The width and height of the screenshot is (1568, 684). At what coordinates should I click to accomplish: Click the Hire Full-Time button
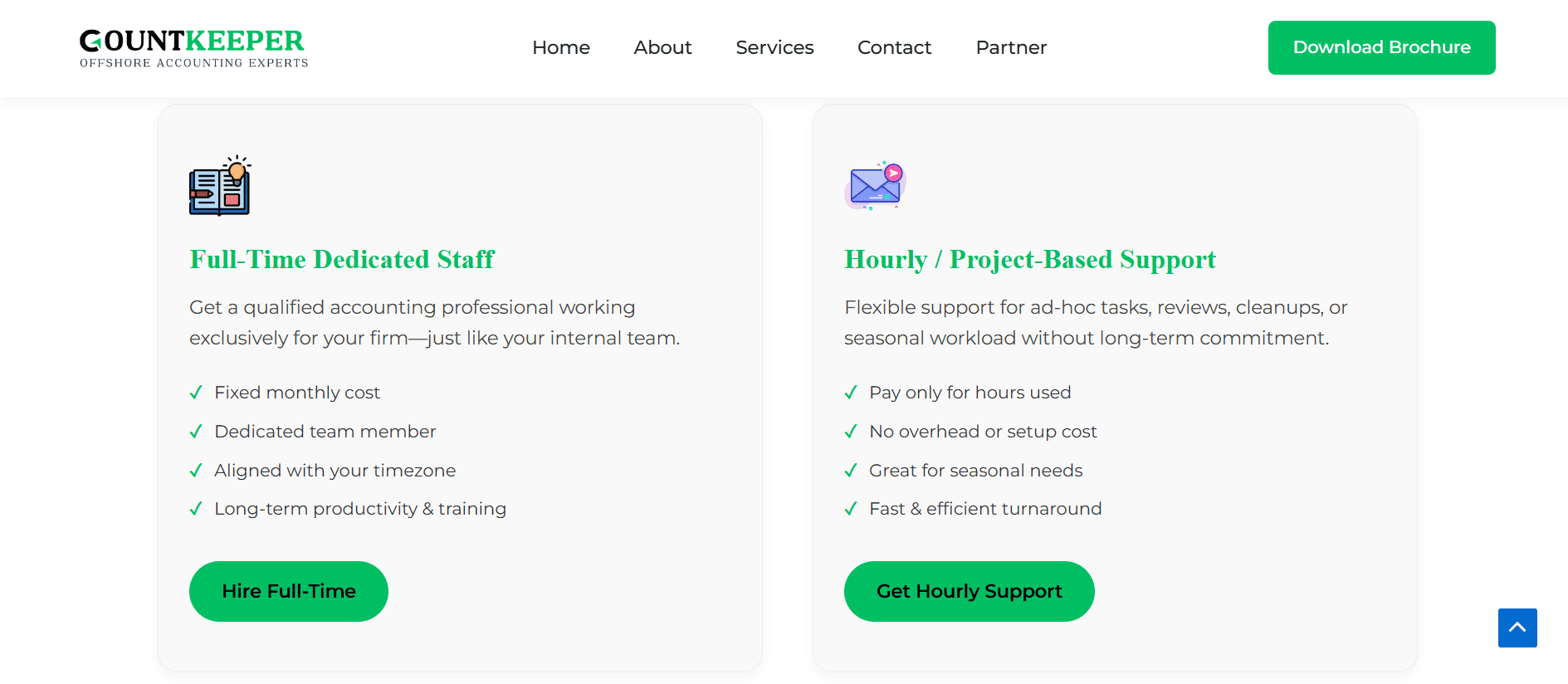(289, 591)
